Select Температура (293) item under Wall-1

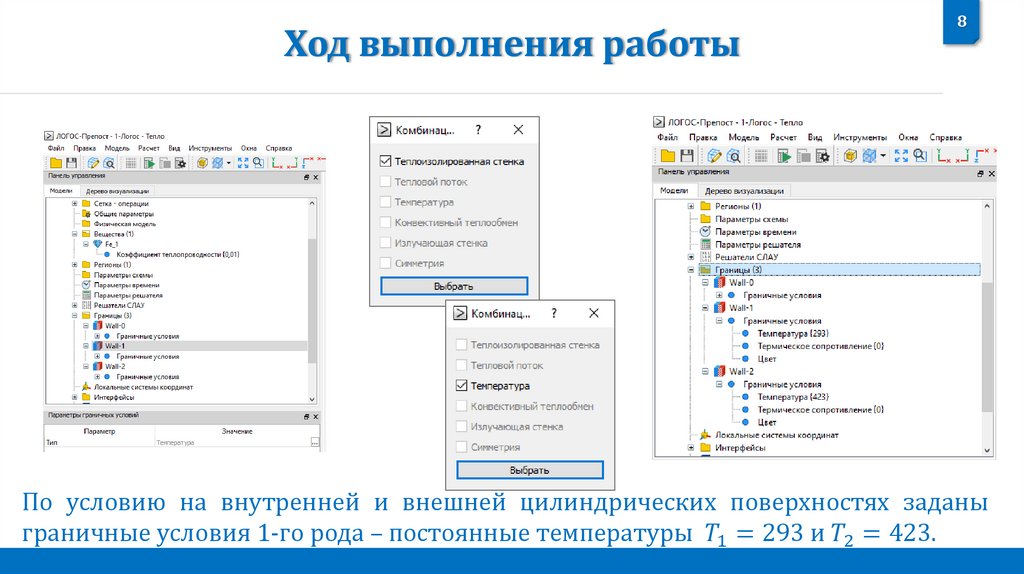click(x=793, y=333)
